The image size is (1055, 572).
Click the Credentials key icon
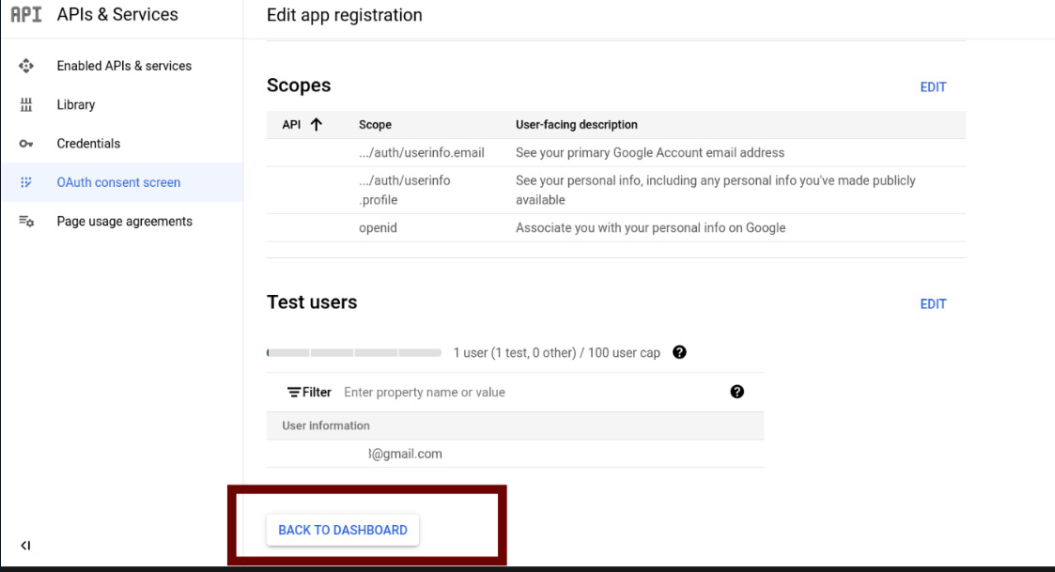[x=27, y=144]
